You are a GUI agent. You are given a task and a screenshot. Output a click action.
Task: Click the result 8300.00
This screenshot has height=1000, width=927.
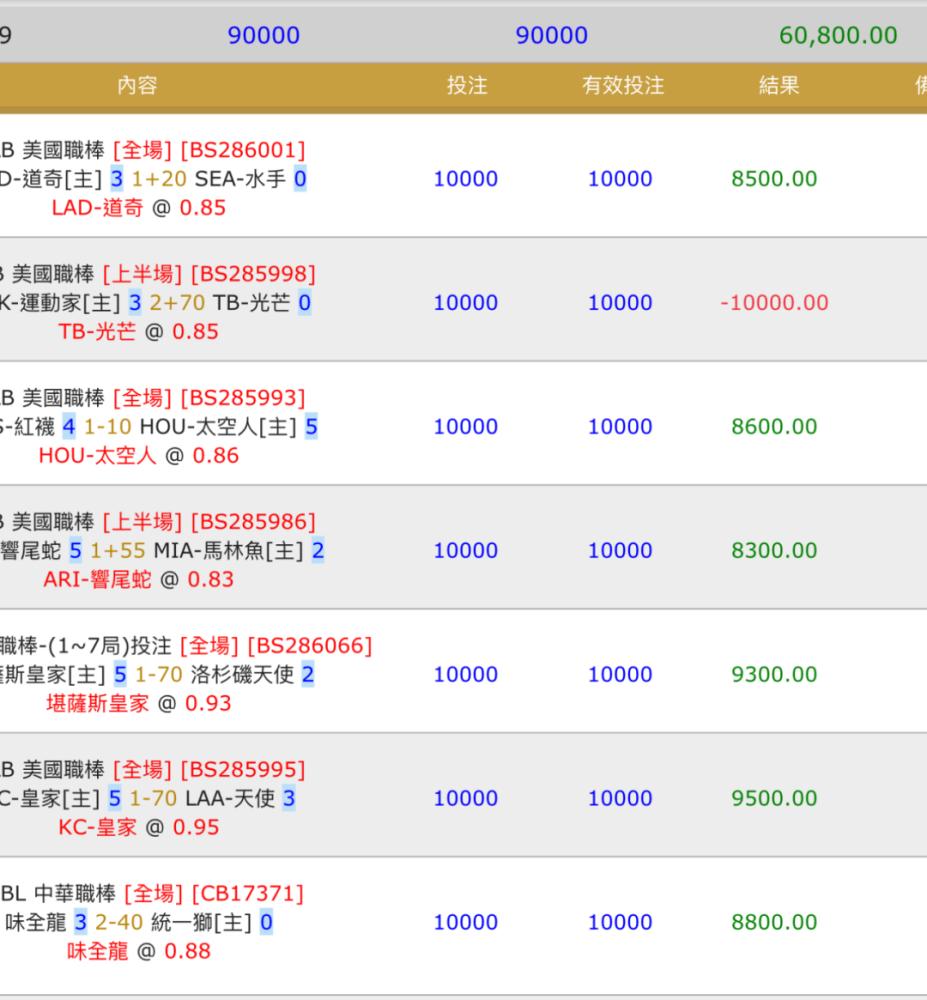pos(774,550)
